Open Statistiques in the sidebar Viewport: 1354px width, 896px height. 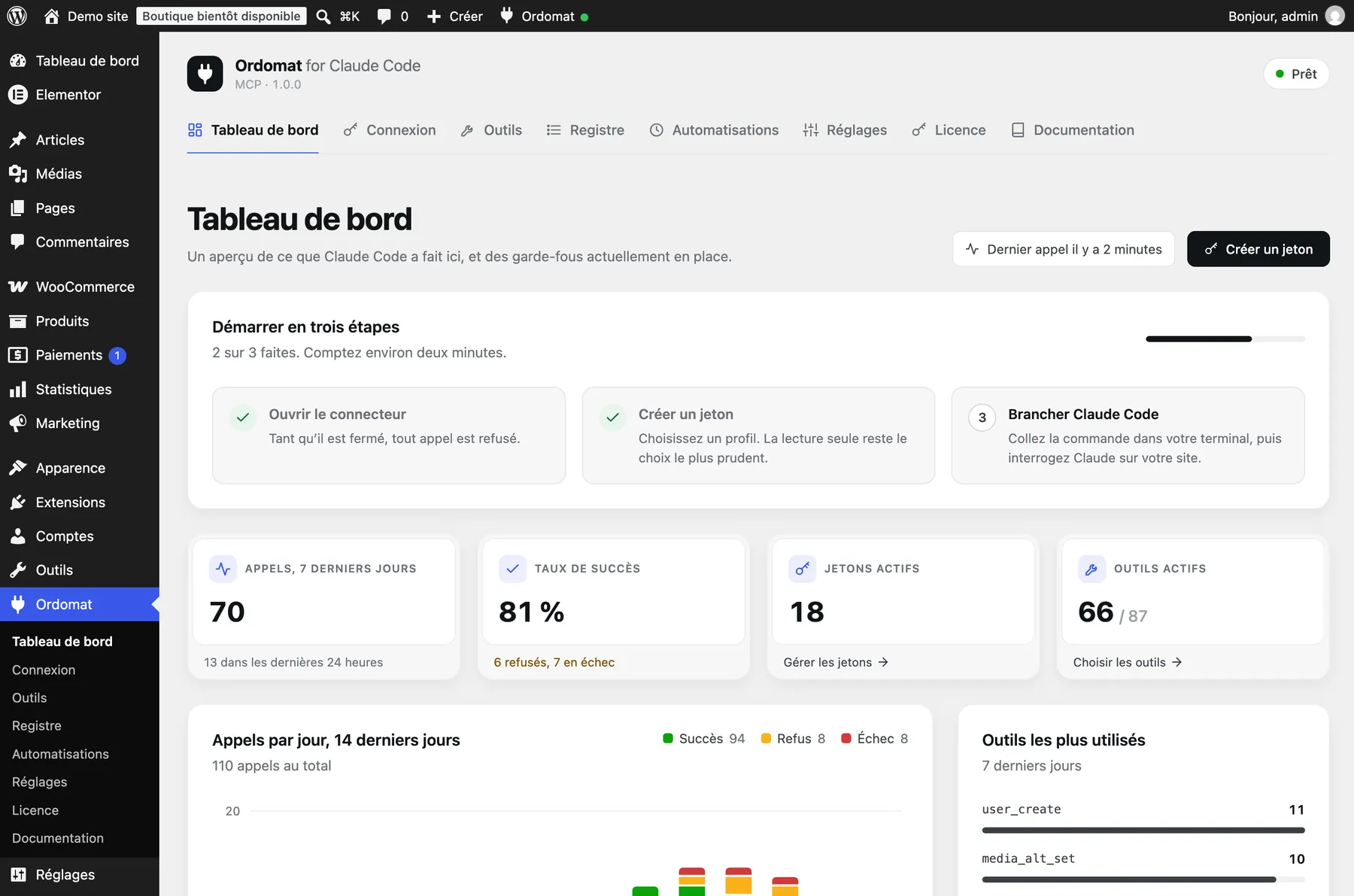pos(80,390)
